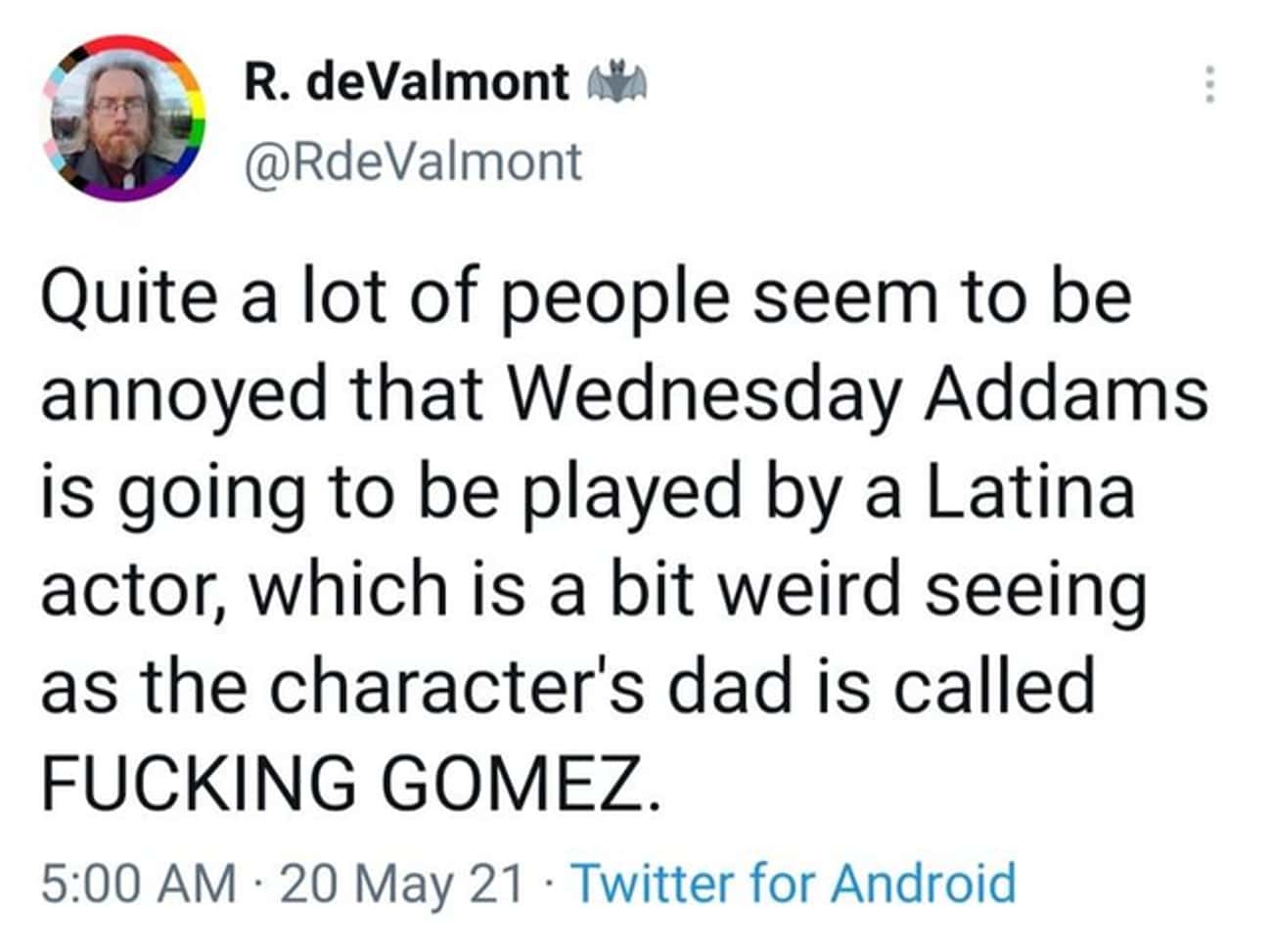Screen dimensions: 1272x952
Task: Open the Twitter for Android source link
Action: tap(794, 883)
